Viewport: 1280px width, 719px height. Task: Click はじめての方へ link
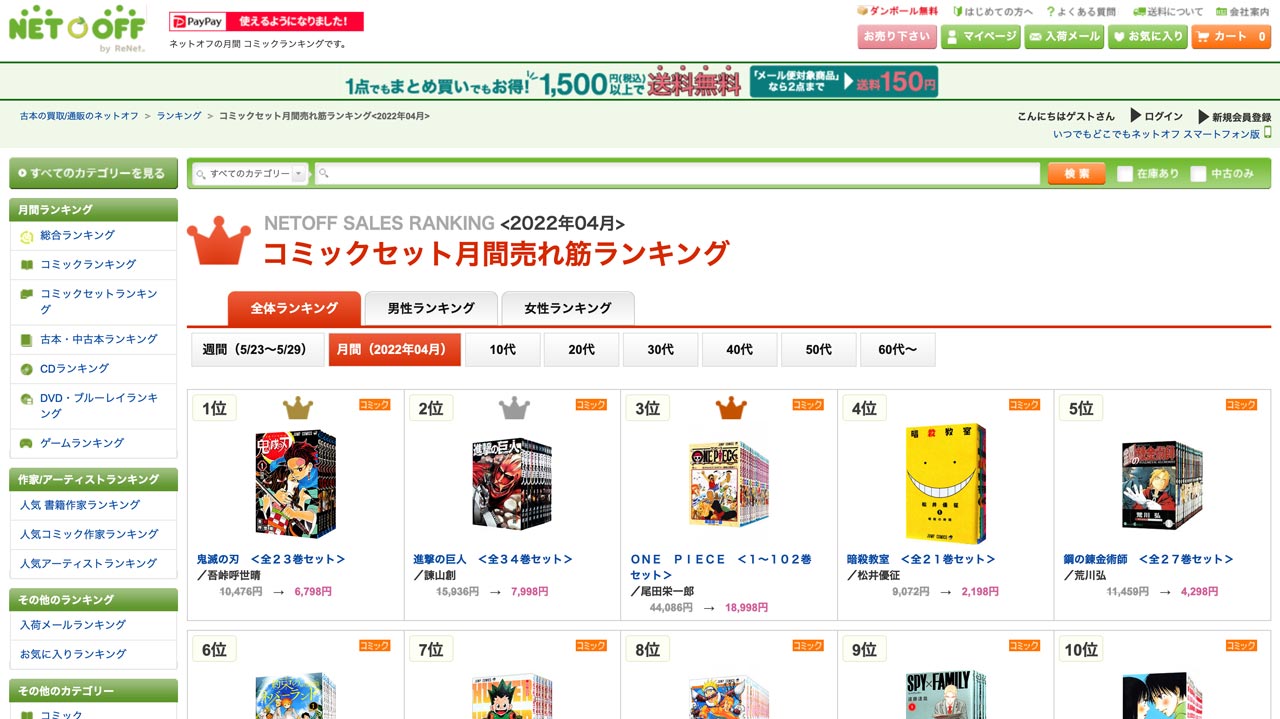(992, 11)
